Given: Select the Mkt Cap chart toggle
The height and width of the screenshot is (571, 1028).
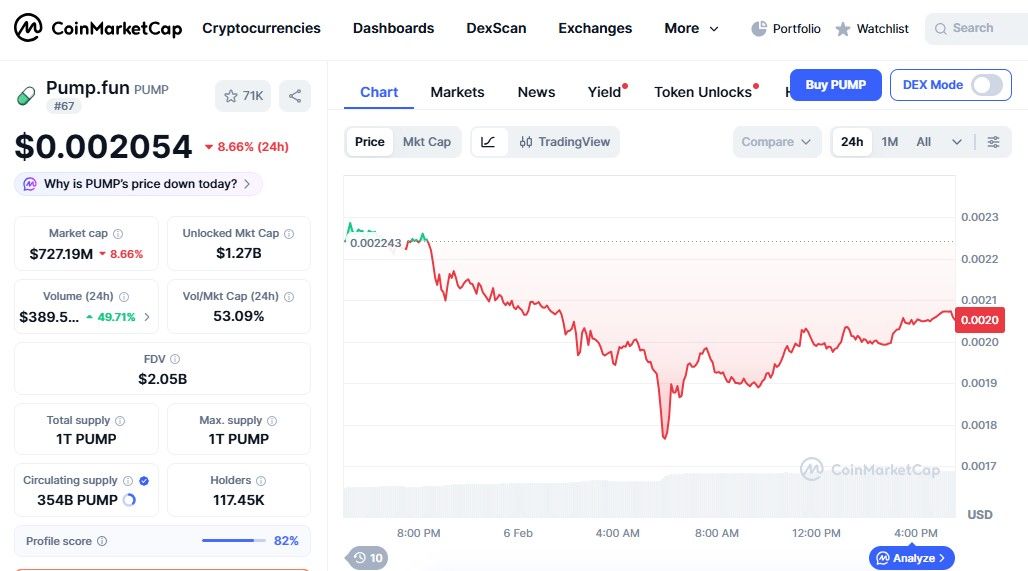Looking at the screenshot, I should pos(427,142).
